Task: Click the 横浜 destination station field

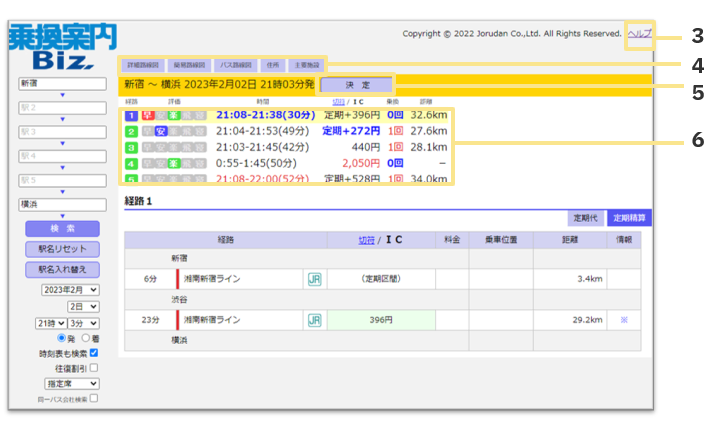Action: (62, 204)
